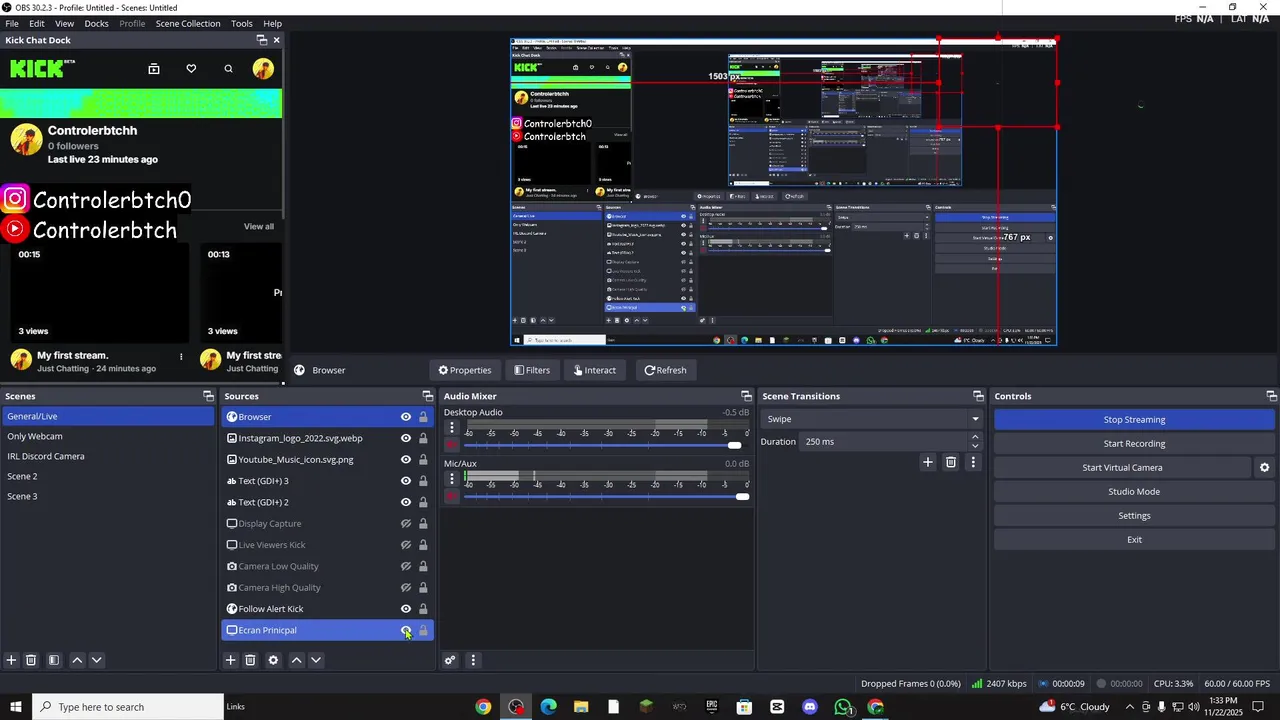Remove scene transition with trash icon
The width and height of the screenshot is (1280, 720).
(x=951, y=462)
